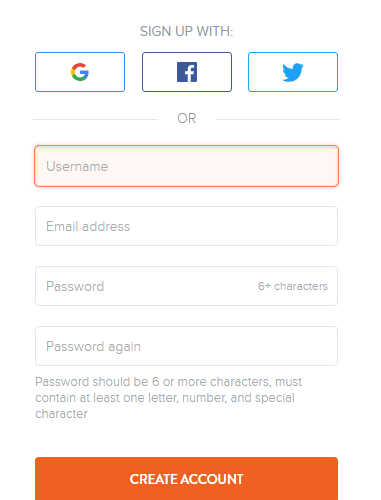The width and height of the screenshot is (381, 500).
Task: Choose the Facebook sign-up button
Action: [187, 72]
